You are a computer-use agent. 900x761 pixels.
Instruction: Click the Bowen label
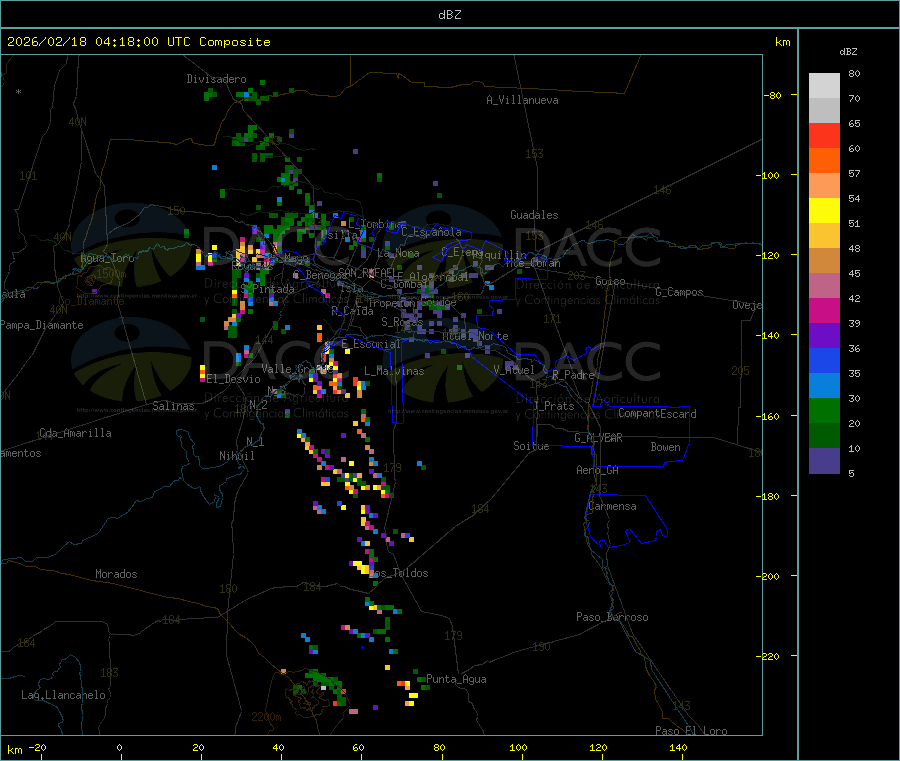665,446
